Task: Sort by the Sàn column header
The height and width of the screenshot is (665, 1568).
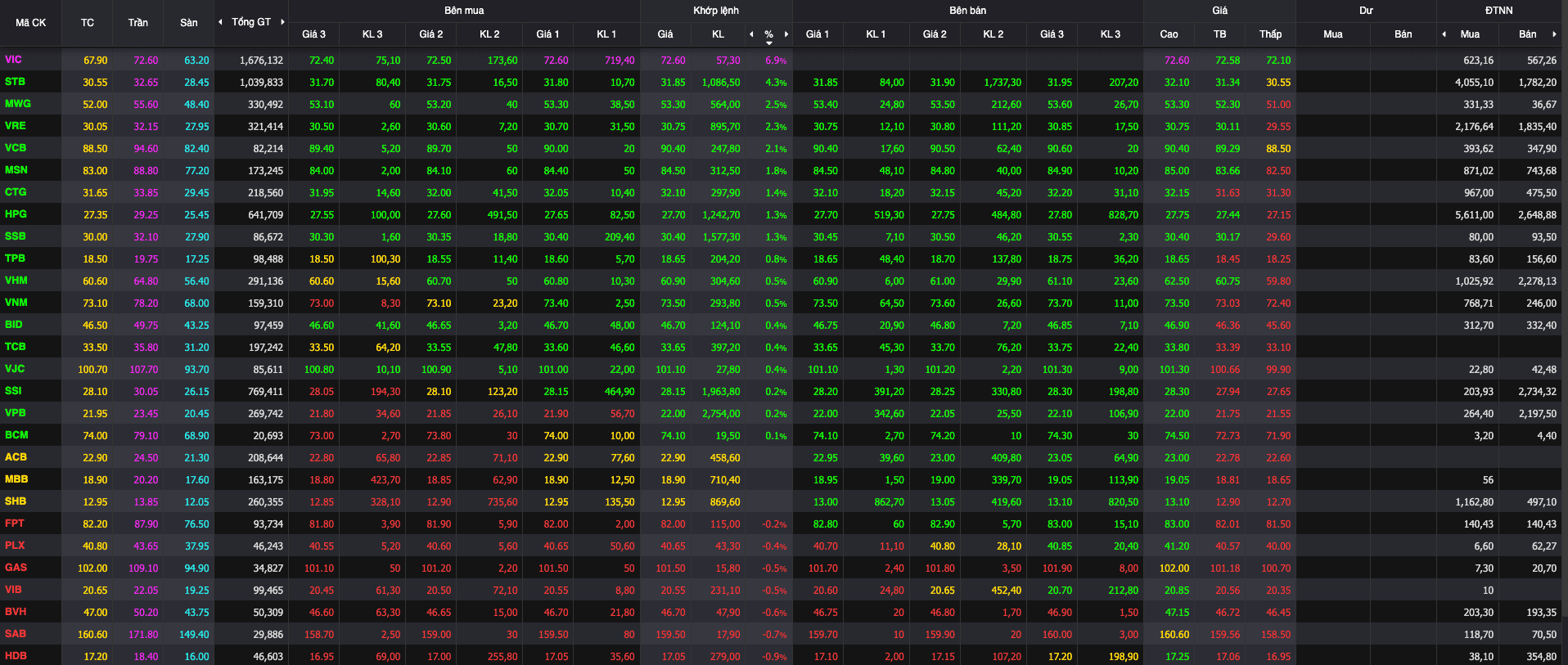Action: click(x=189, y=23)
